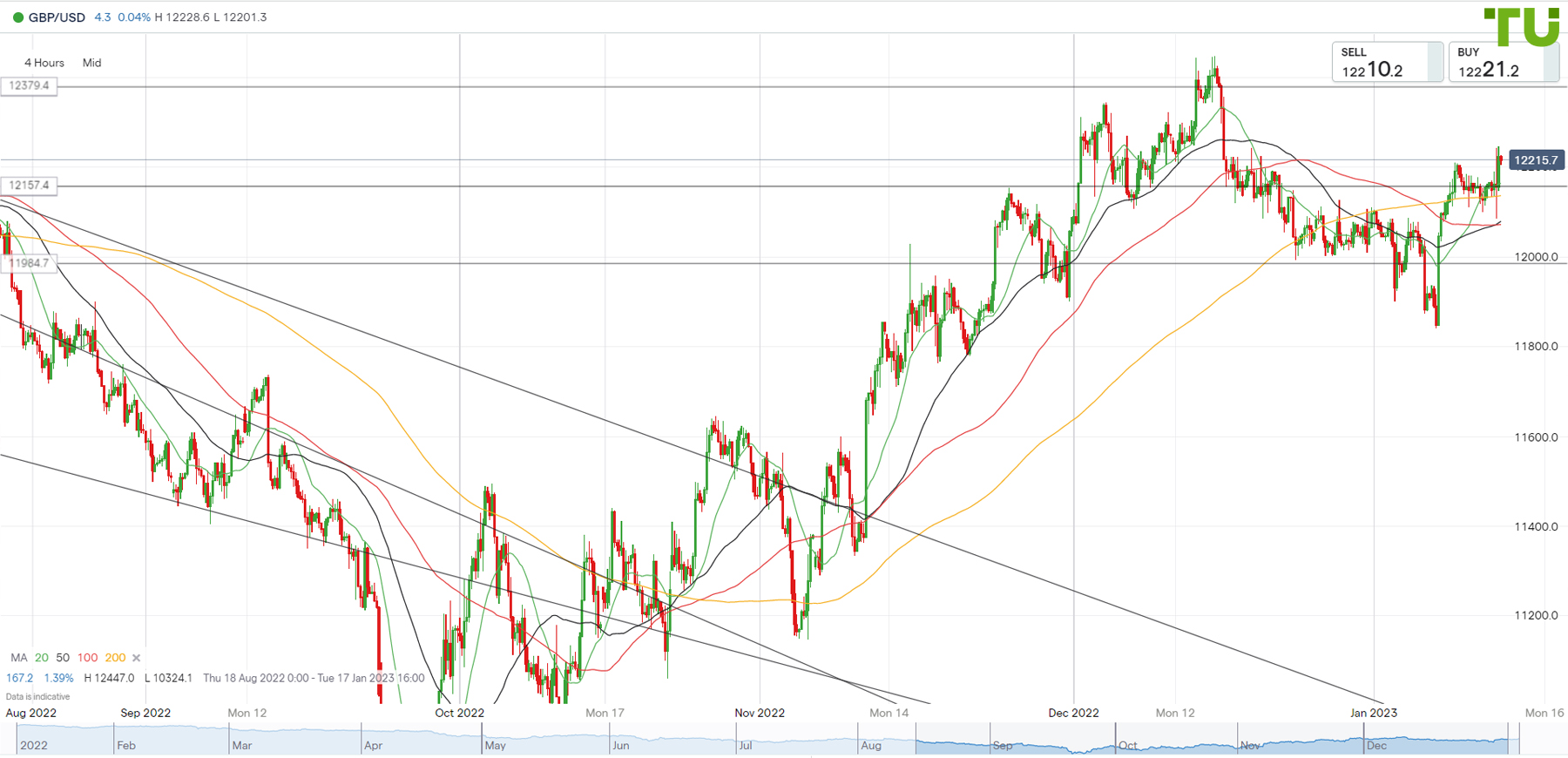This screenshot has width=1568, height=758.
Task: Click the Jun marker in the navigator
Action: (621, 746)
